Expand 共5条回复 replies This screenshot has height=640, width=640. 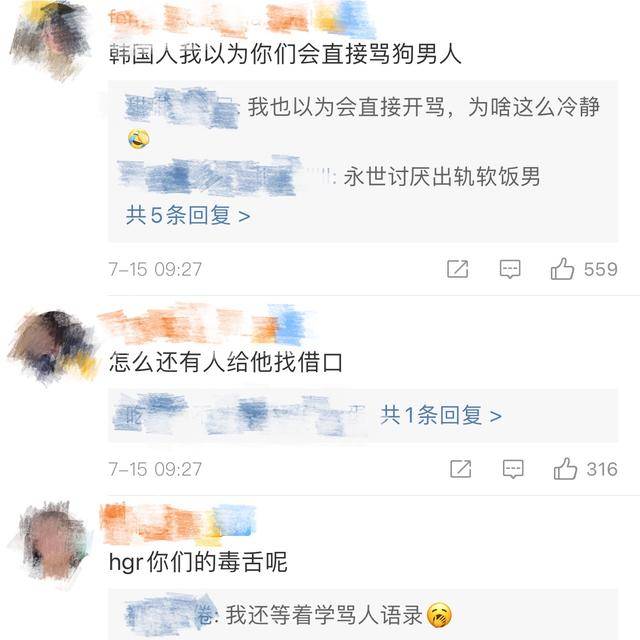(188, 215)
